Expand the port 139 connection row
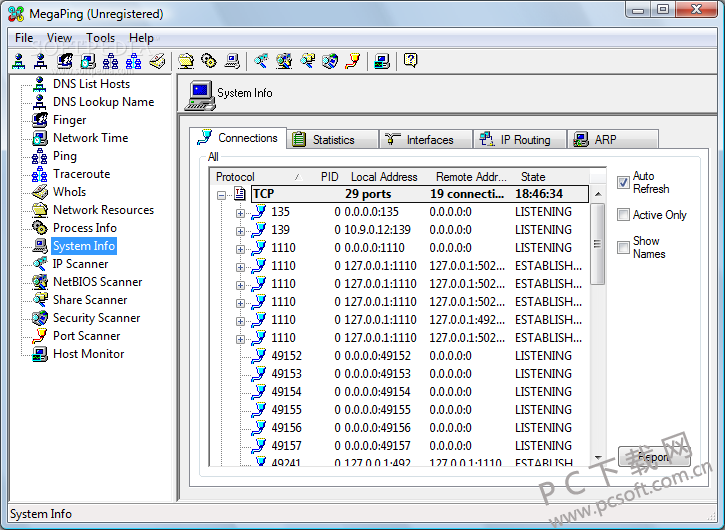 tap(240, 231)
